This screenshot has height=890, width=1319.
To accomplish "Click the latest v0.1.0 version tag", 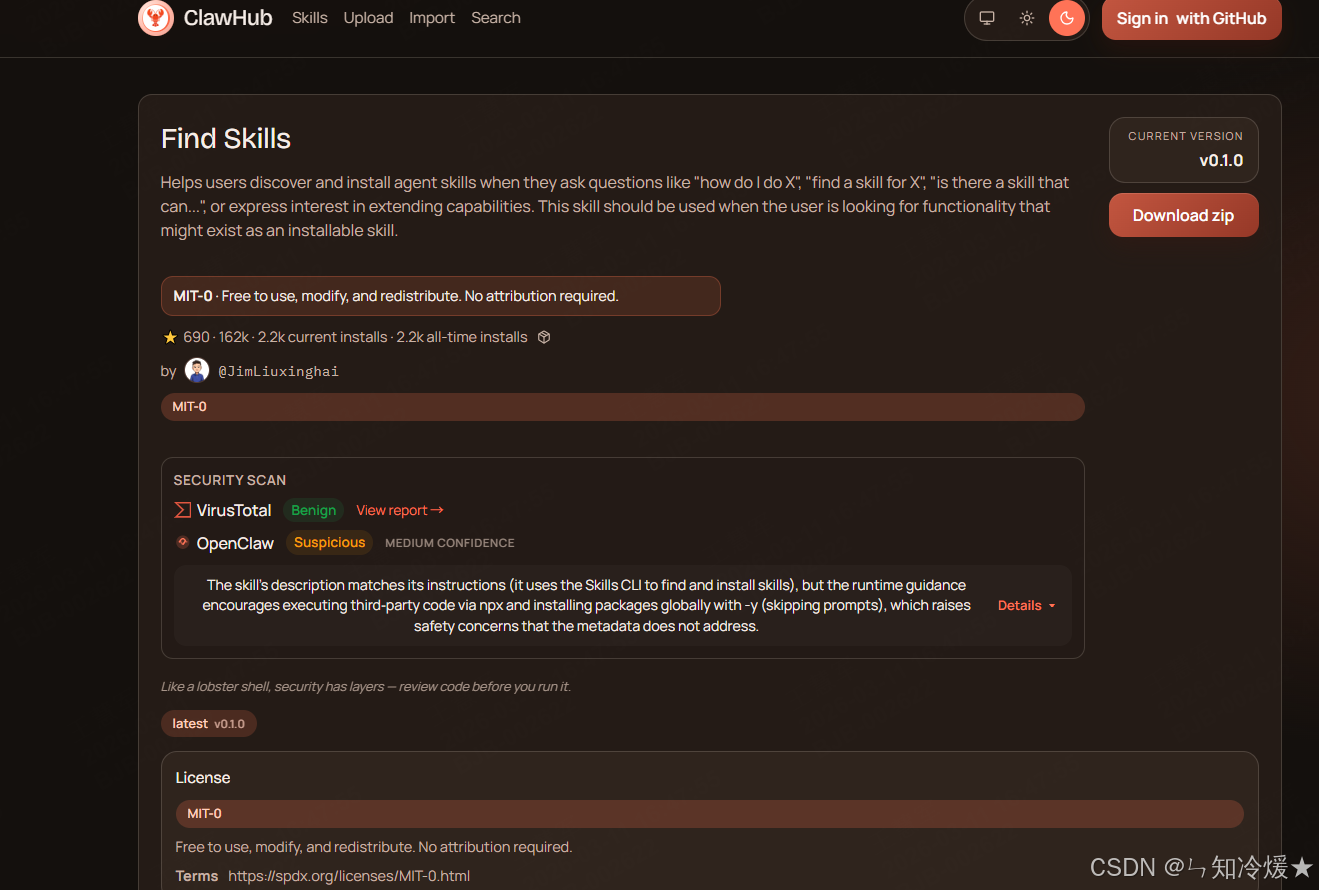I will [209, 724].
